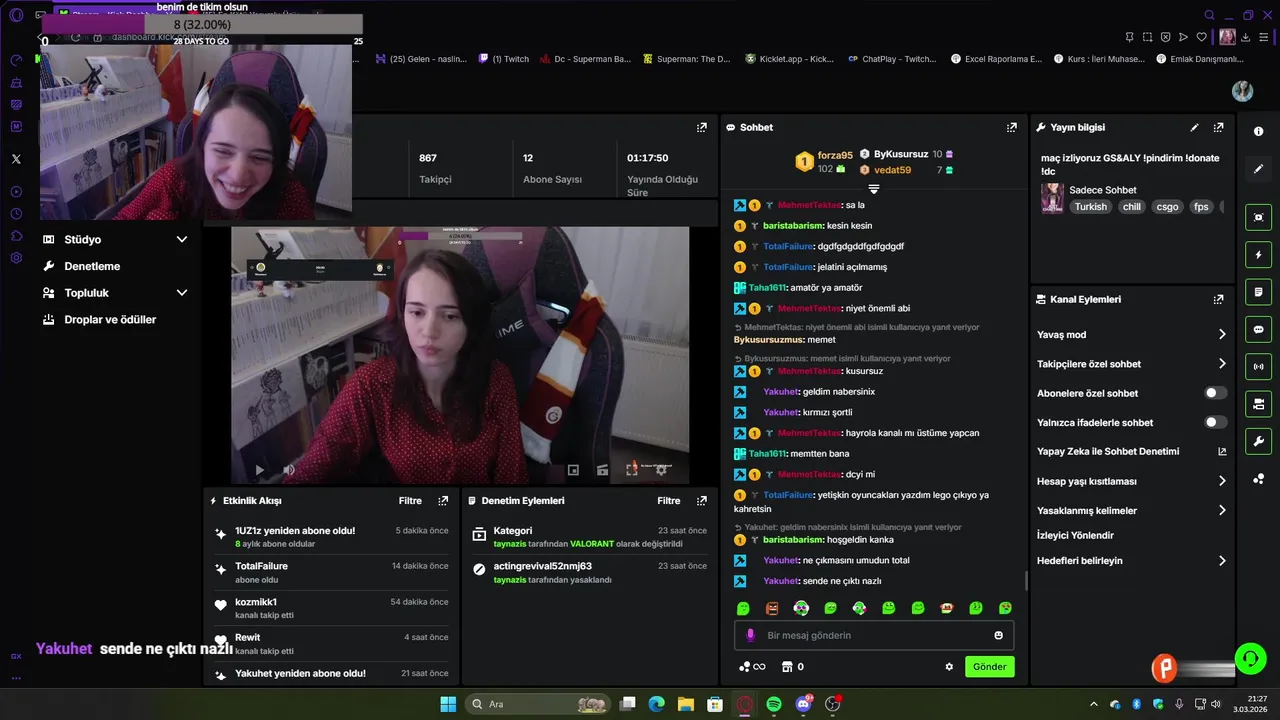Edit stream info with pencil icon in Yayın bilgisi
Image resolution: width=1280 pixels, height=720 pixels.
pyautogui.click(x=1194, y=128)
